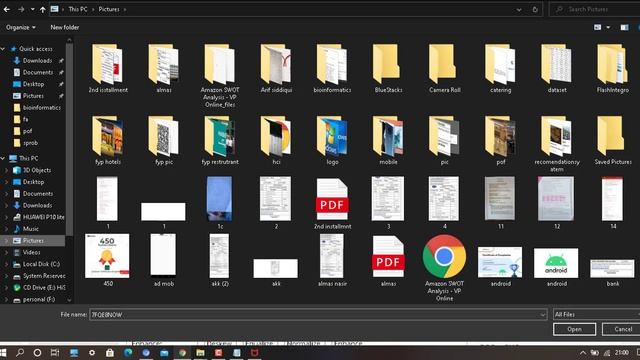Select HUAWEI P10 lite in sidebar
The height and width of the screenshot is (360, 640).
click(x=43, y=217)
